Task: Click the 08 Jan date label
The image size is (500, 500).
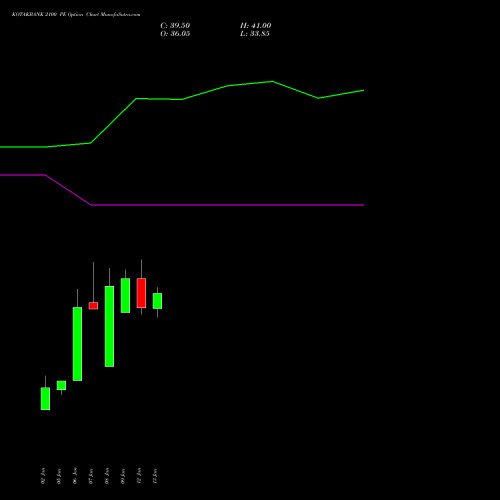Action: point(107,476)
